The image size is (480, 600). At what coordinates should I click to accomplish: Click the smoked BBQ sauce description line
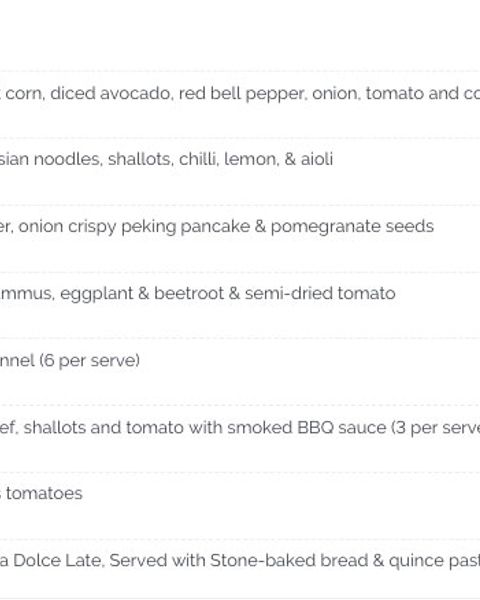click(240, 428)
